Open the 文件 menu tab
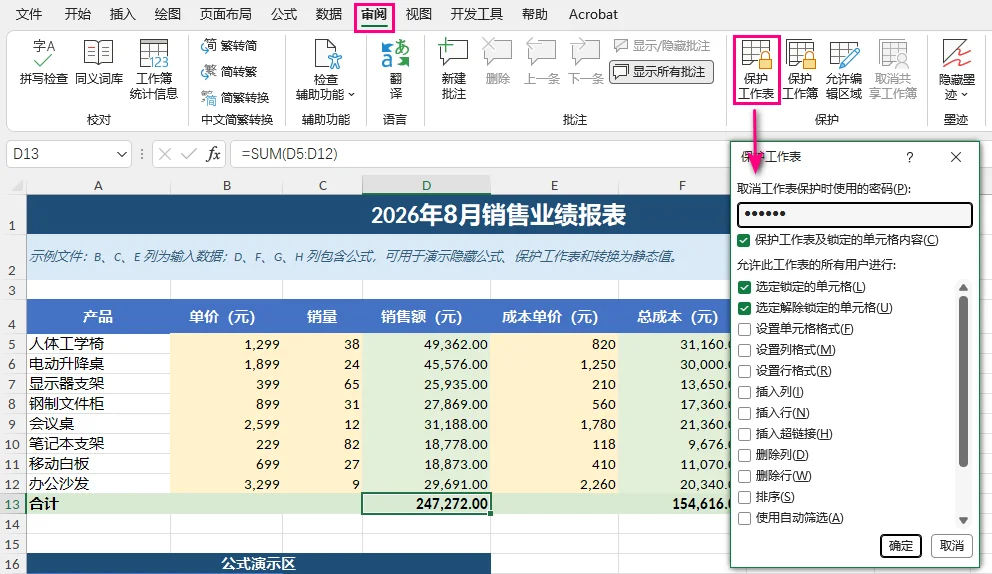Screen dimensions: 992x574 coord(28,14)
